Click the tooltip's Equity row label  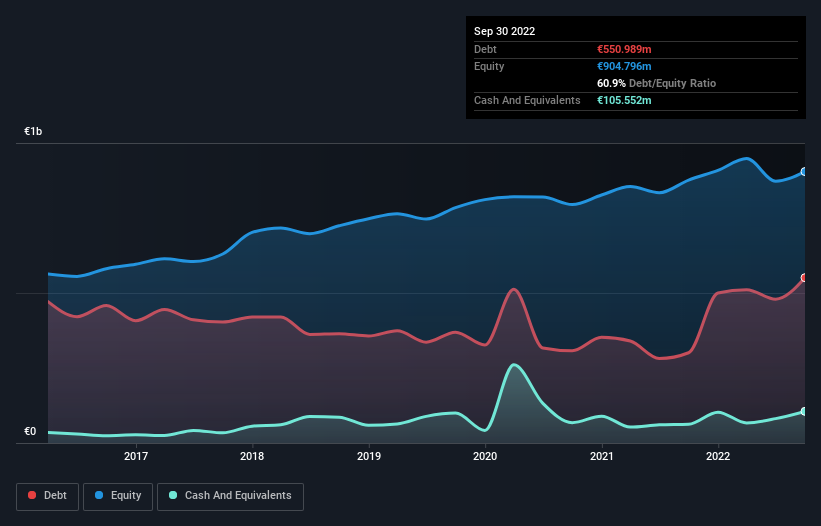tap(489, 66)
